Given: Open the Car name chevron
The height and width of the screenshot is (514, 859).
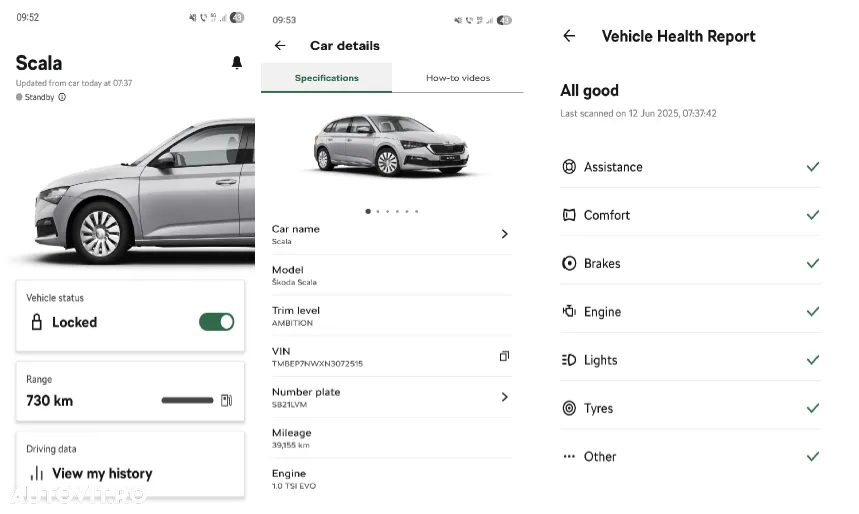Looking at the screenshot, I should tap(505, 234).
